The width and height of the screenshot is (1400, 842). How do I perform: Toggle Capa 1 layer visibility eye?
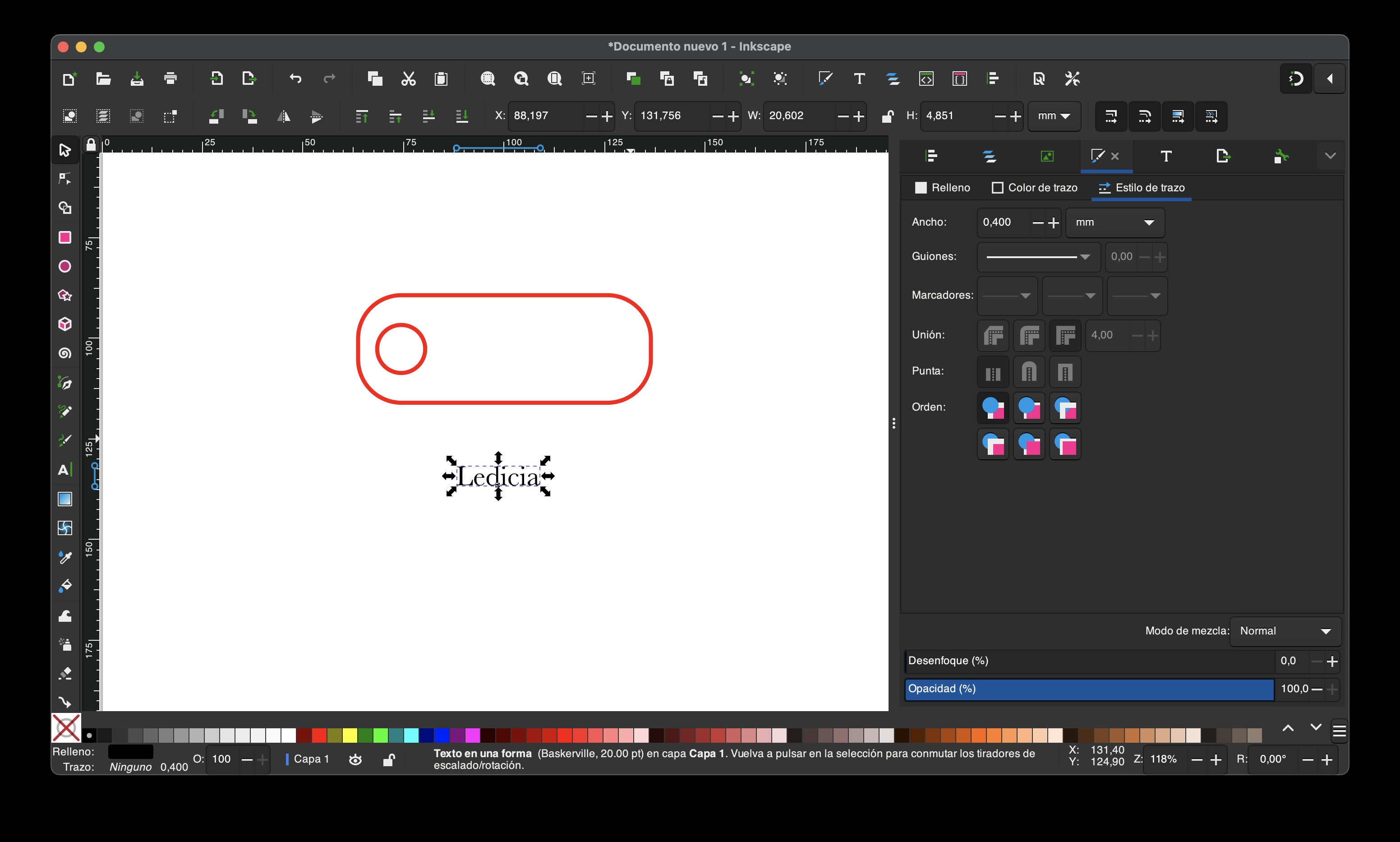[355, 760]
